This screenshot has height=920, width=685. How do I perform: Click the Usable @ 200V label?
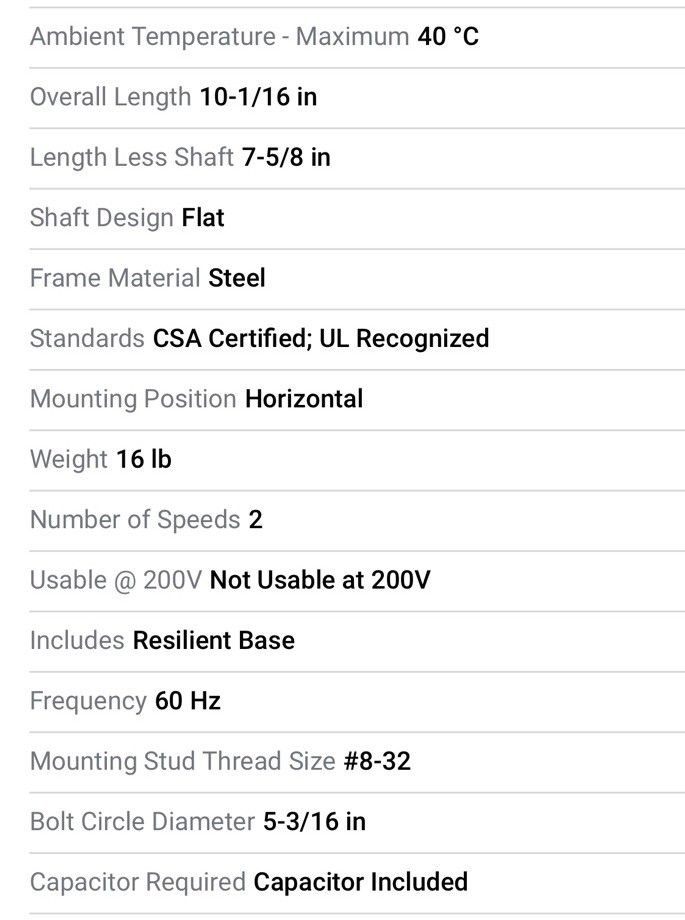point(116,581)
